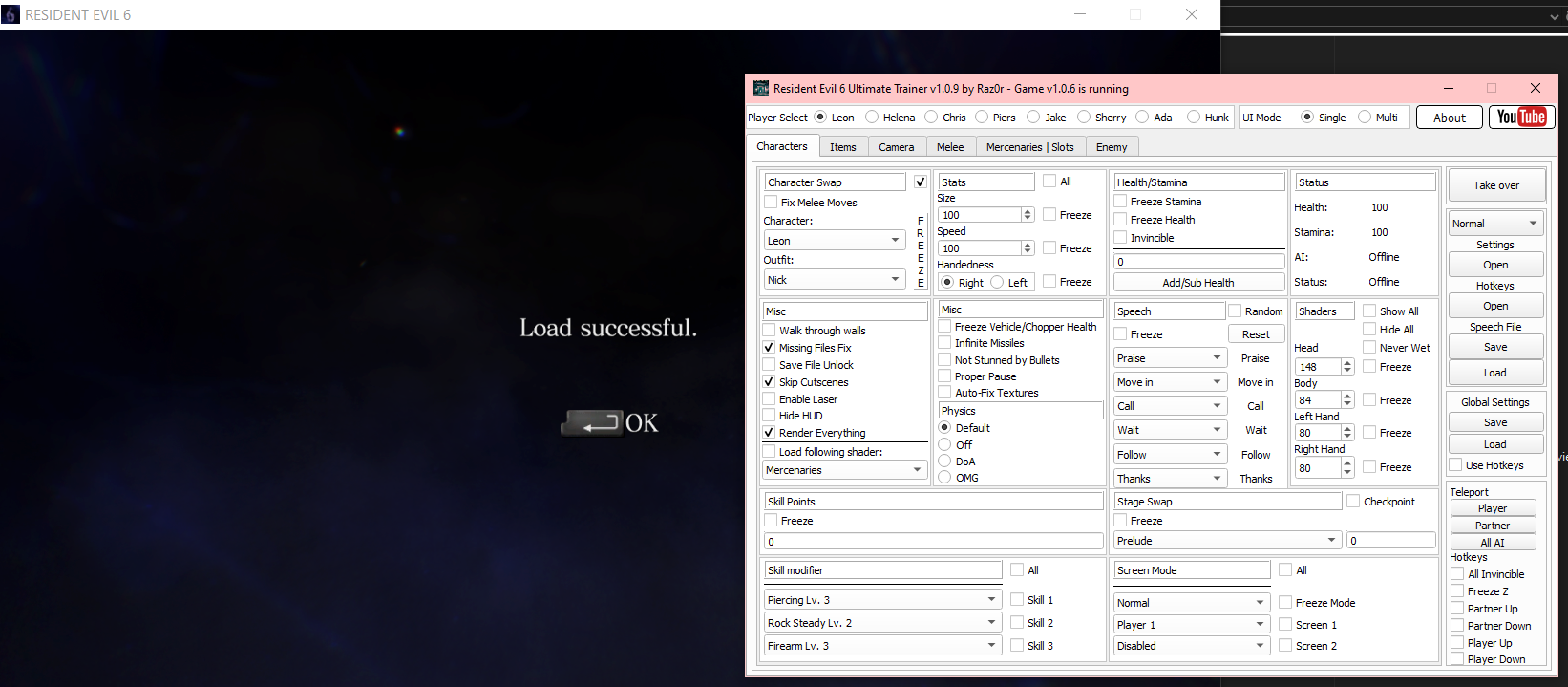Screen dimensions: 1568x687
Task: Toggle Skip Cutscenes checkbox
Action: [769, 382]
